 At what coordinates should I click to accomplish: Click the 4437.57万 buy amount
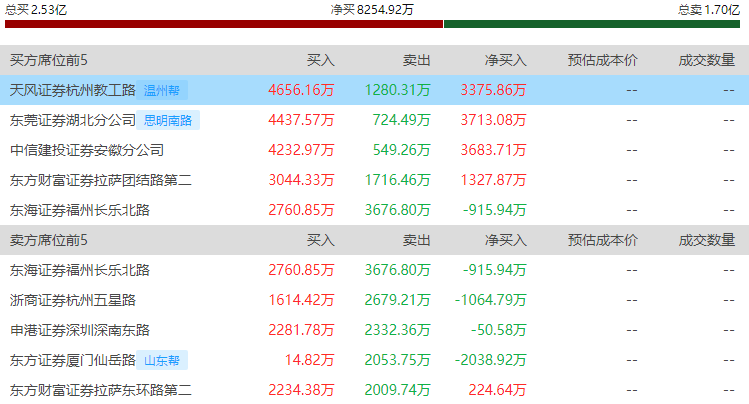coord(301,120)
